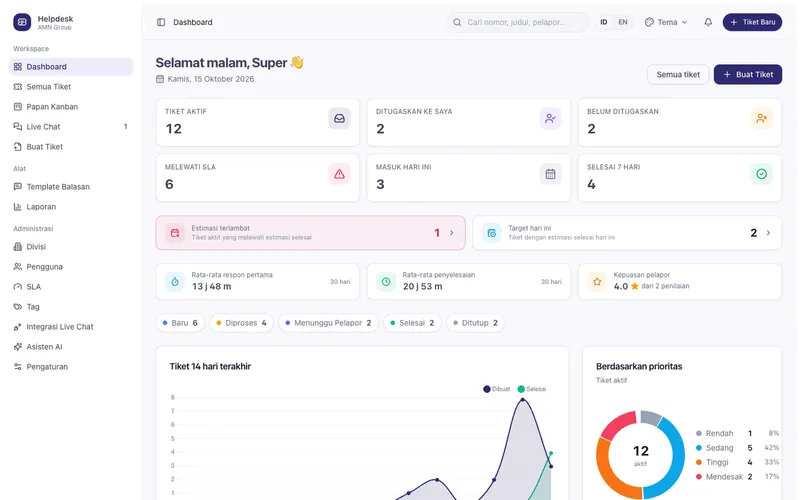Screen dimensions: 800x500
Task: Click the clock icon for rata-rata penyelesaian
Action: (386, 282)
